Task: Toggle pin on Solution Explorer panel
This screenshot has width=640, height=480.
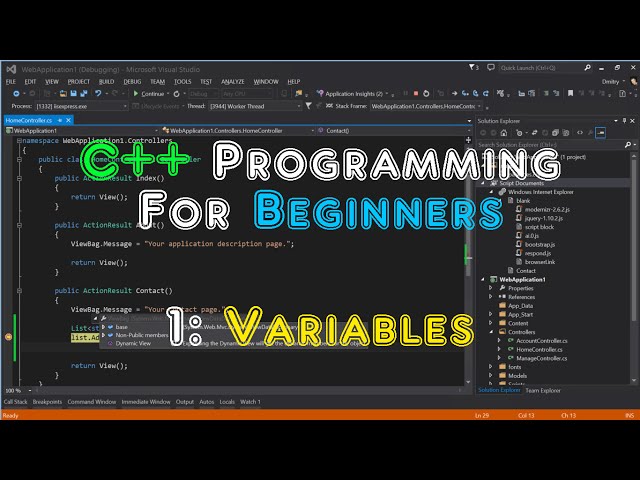Action: pyautogui.click(x=624, y=121)
